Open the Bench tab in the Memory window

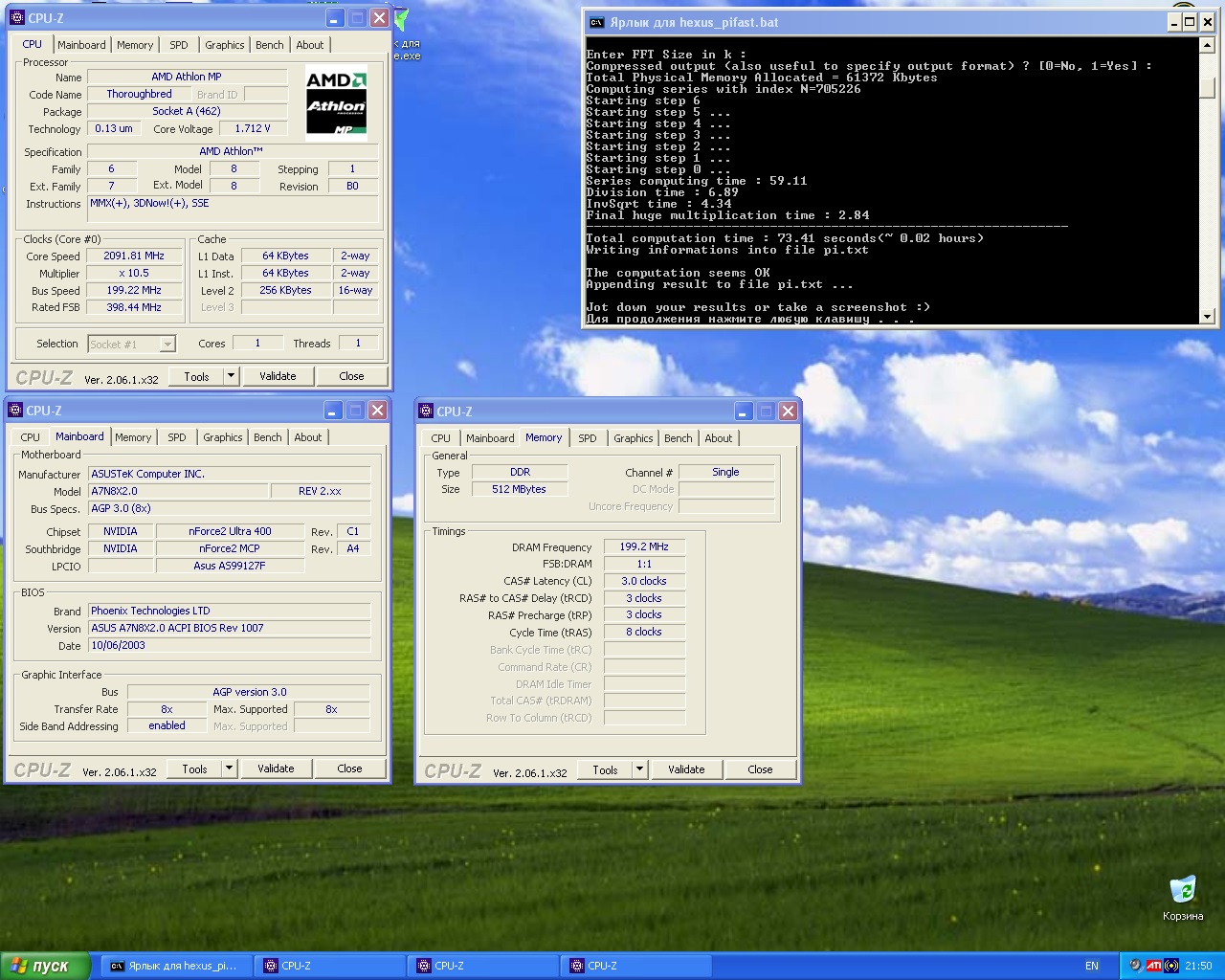click(x=679, y=438)
